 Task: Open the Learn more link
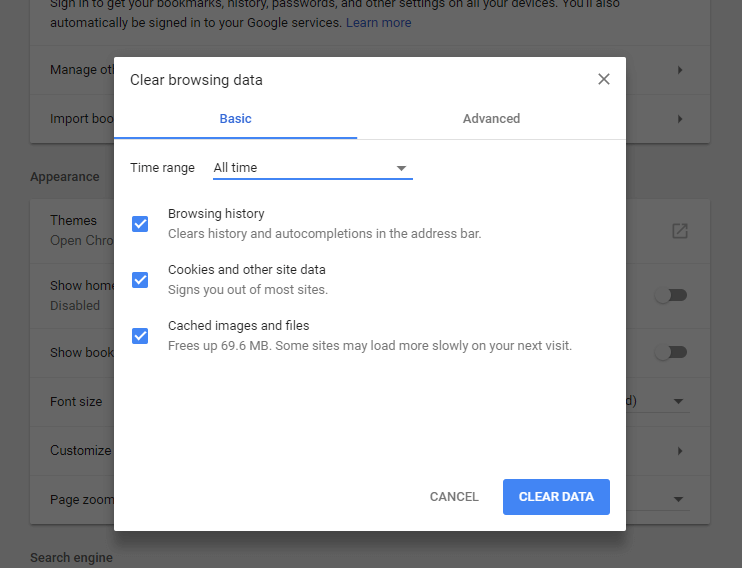378,23
